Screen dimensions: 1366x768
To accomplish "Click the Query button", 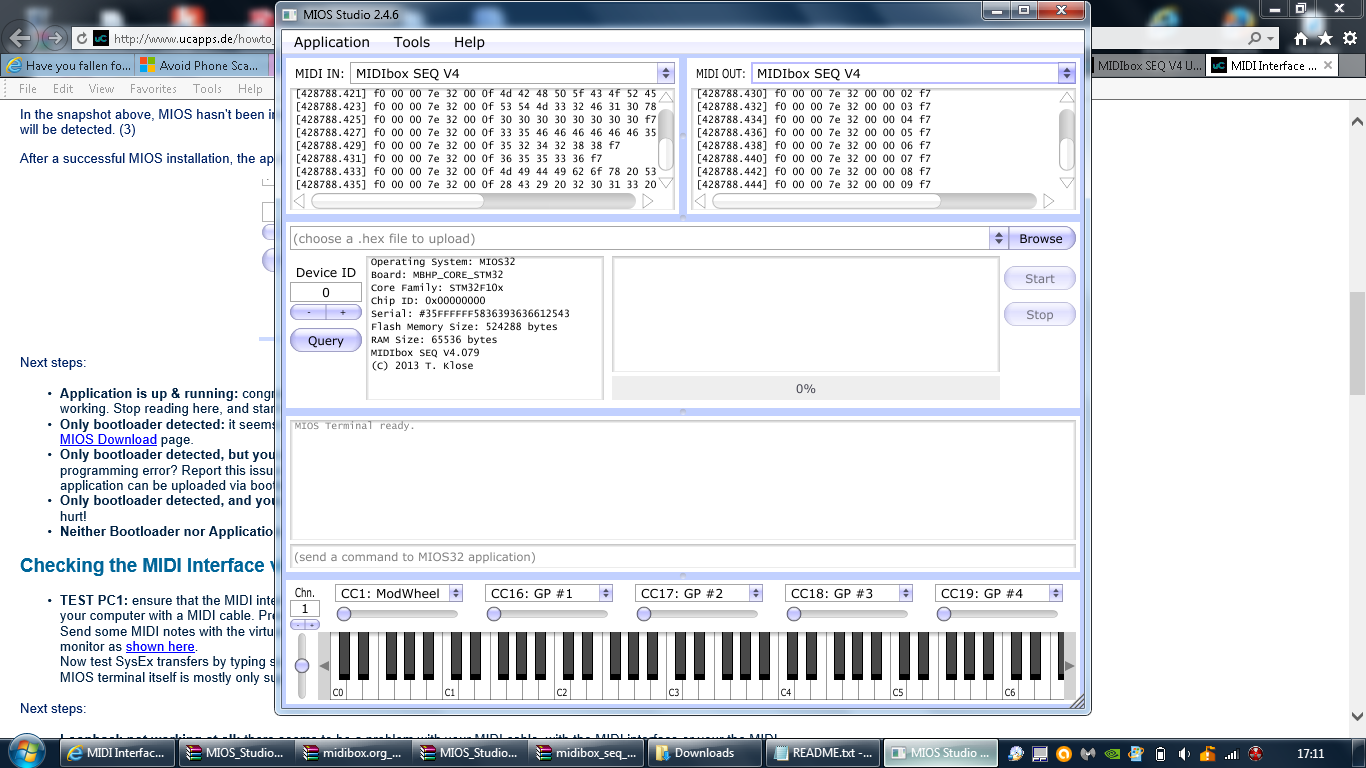I will 325,340.
